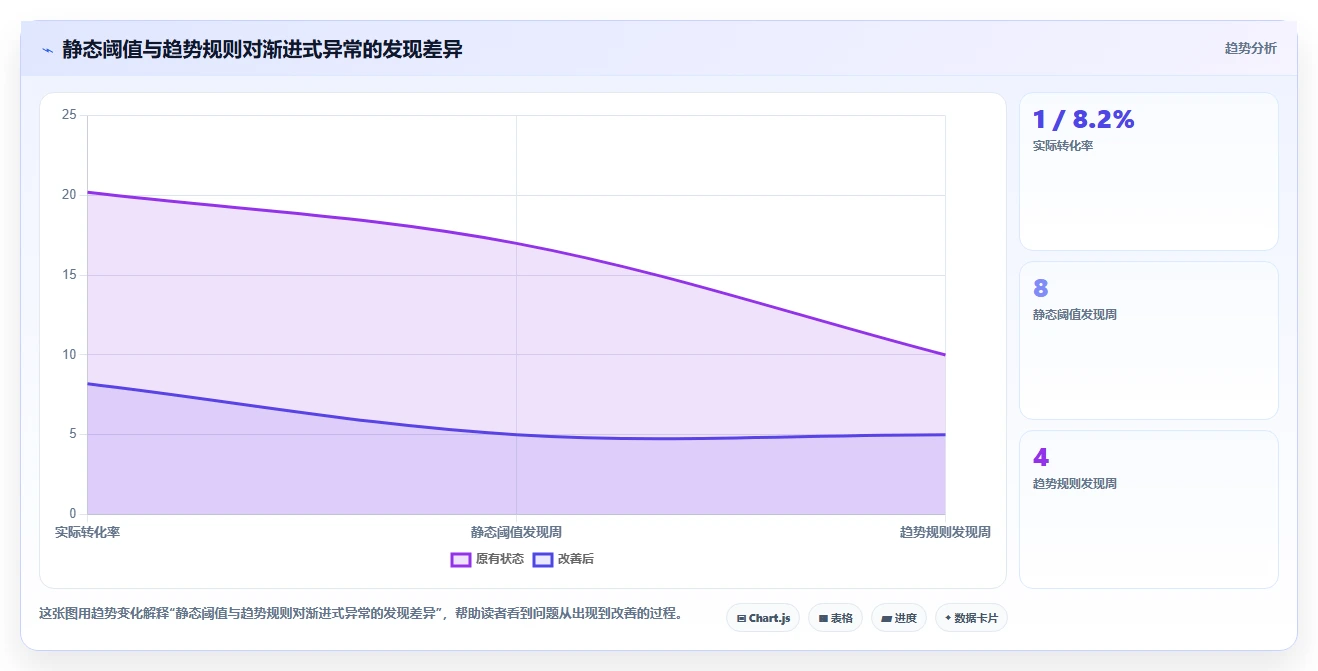
Task: Click the 数据卡片 tag button
Action: [x=971, y=618]
